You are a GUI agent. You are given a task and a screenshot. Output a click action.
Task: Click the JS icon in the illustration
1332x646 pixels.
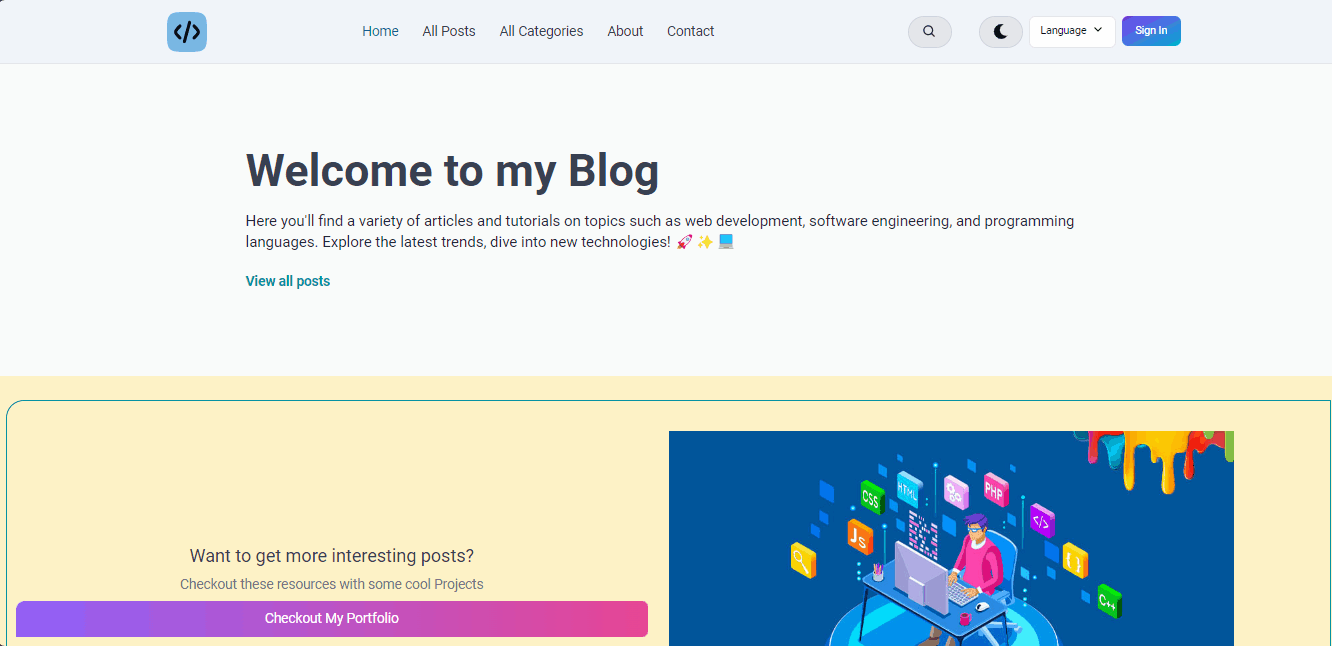click(x=858, y=537)
